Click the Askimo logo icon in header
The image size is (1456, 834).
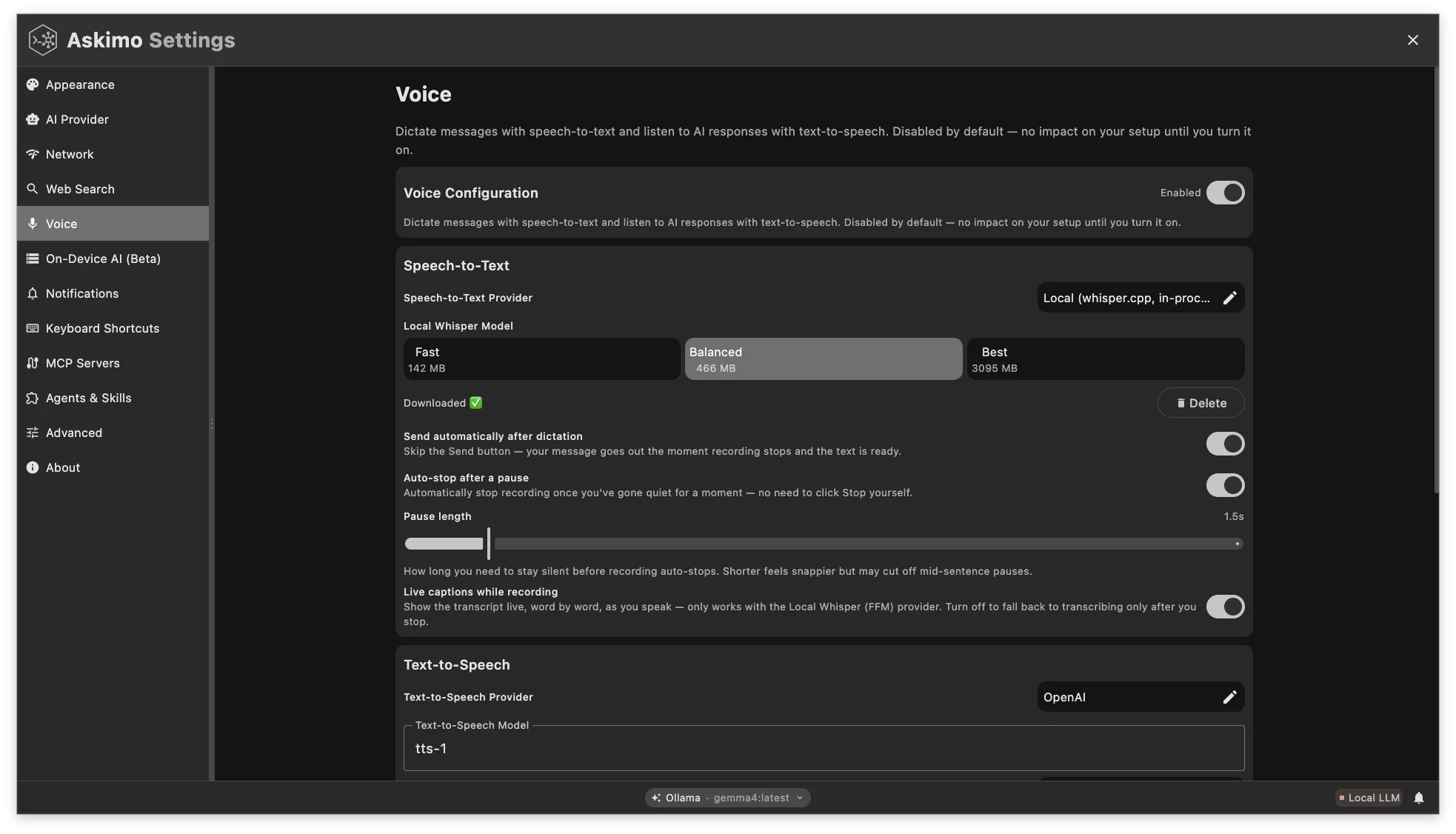point(42,40)
